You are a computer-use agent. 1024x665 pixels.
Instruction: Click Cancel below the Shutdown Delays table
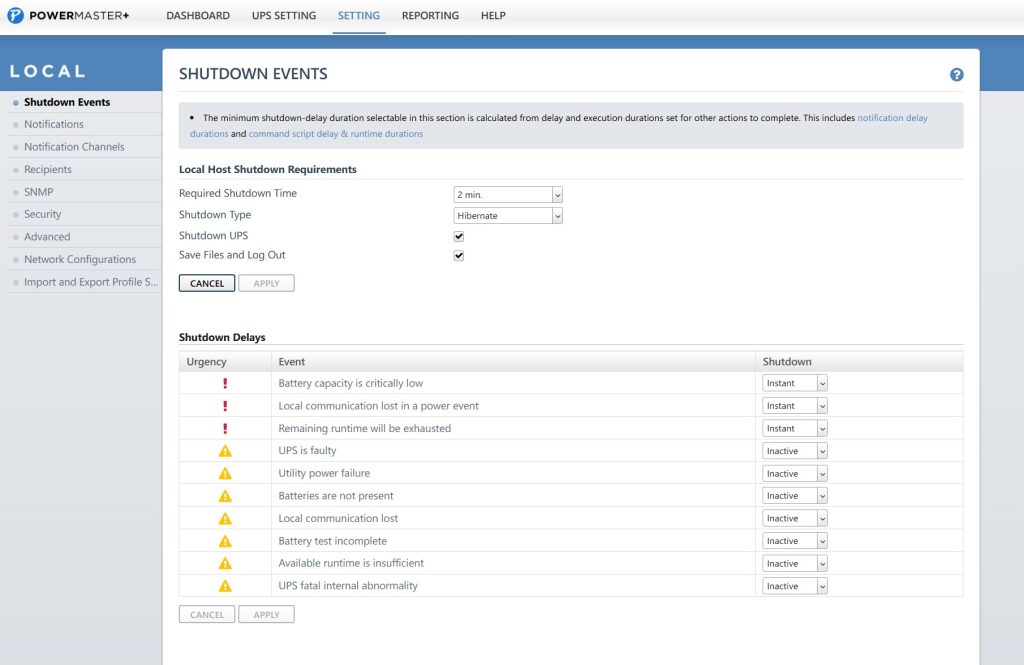pos(207,615)
